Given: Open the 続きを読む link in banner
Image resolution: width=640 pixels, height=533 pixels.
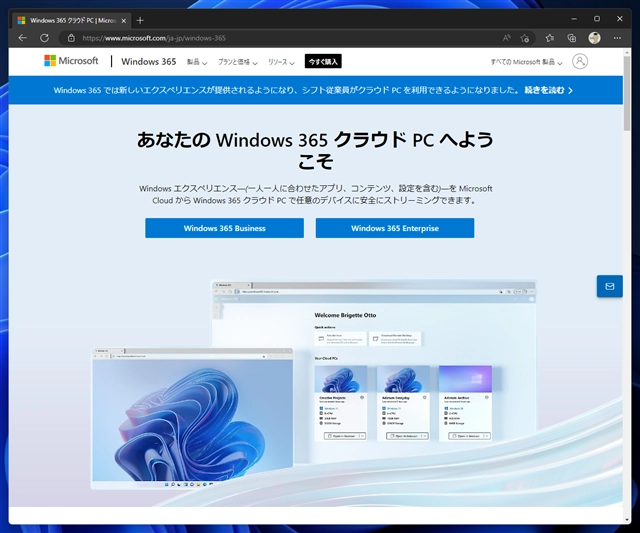Looking at the screenshot, I should [x=548, y=90].
